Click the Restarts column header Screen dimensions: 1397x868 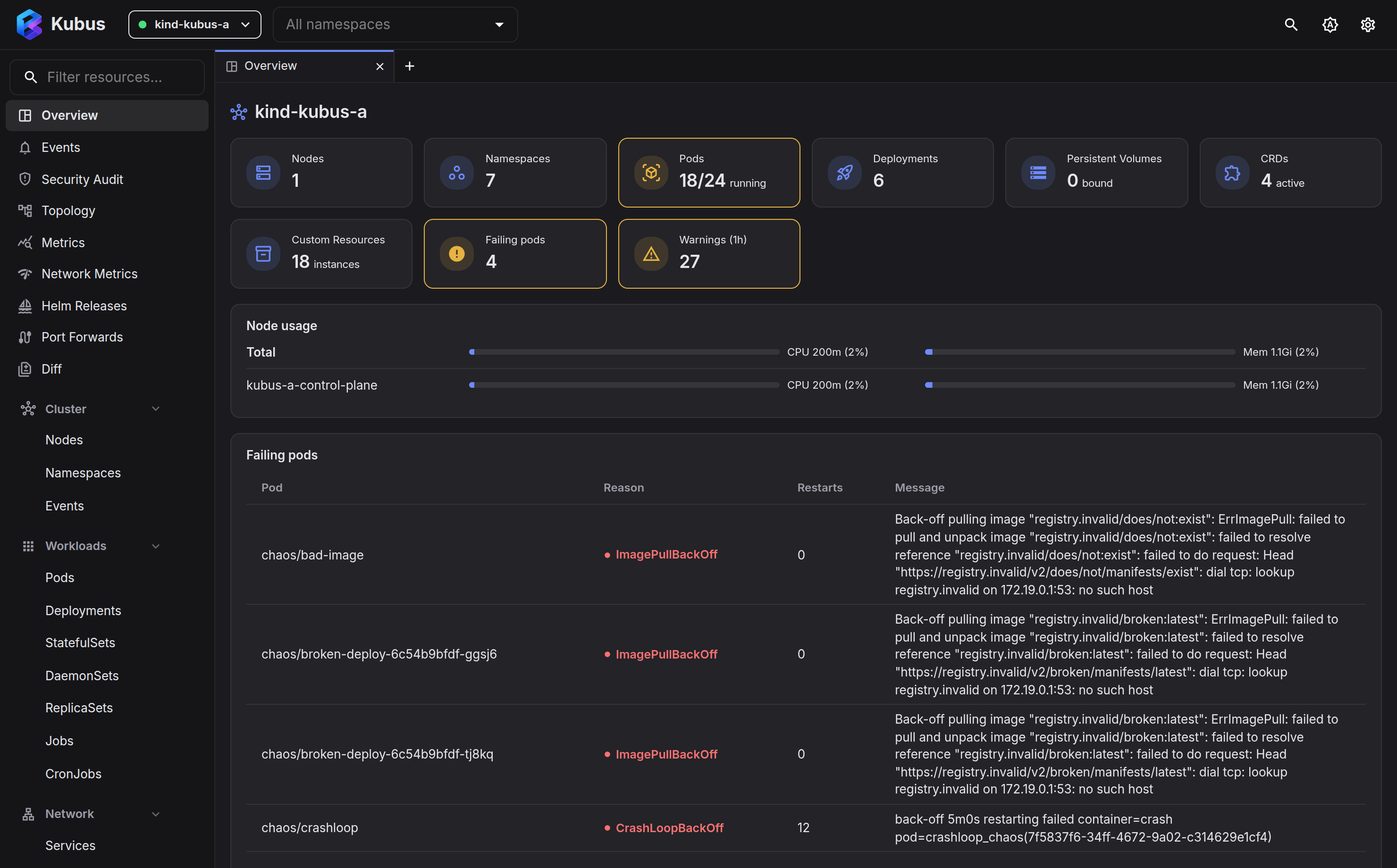coord(819,487)
